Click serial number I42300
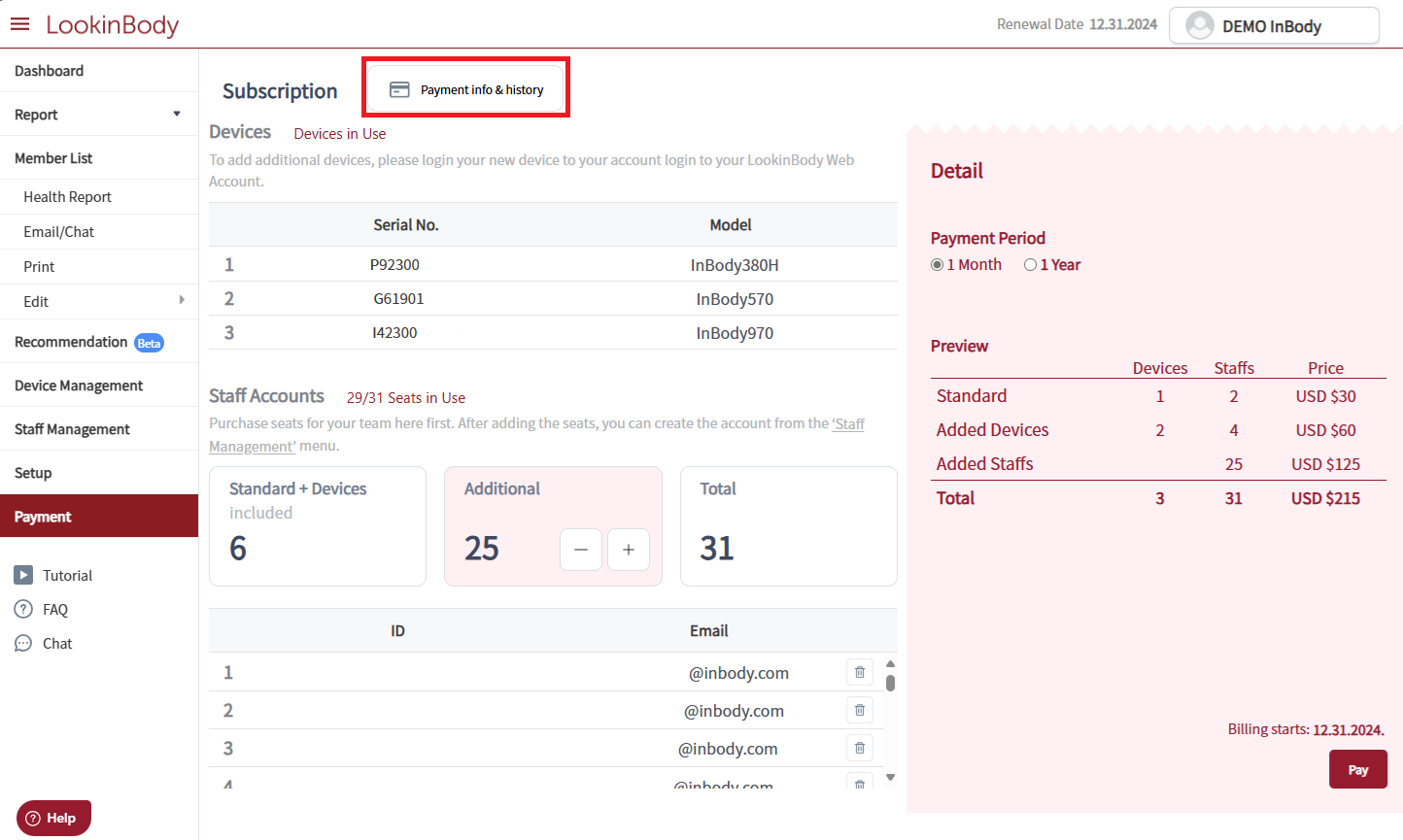This screenshot has height=840, width=1403. click(x=394, y=333)
